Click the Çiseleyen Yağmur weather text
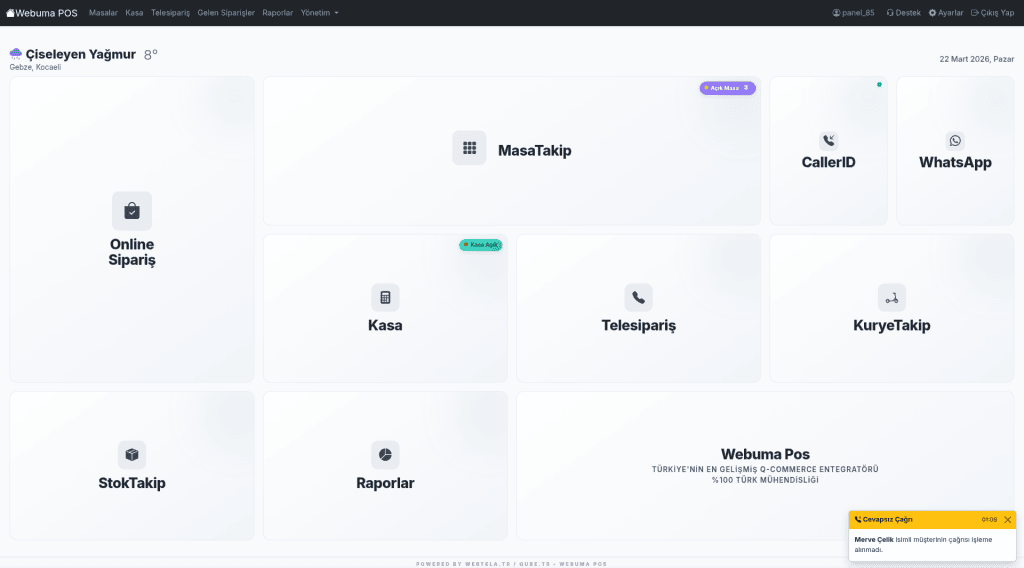The height and width of the screenshot is (568, 1024). pyautogui.click(x=80, y=54)
